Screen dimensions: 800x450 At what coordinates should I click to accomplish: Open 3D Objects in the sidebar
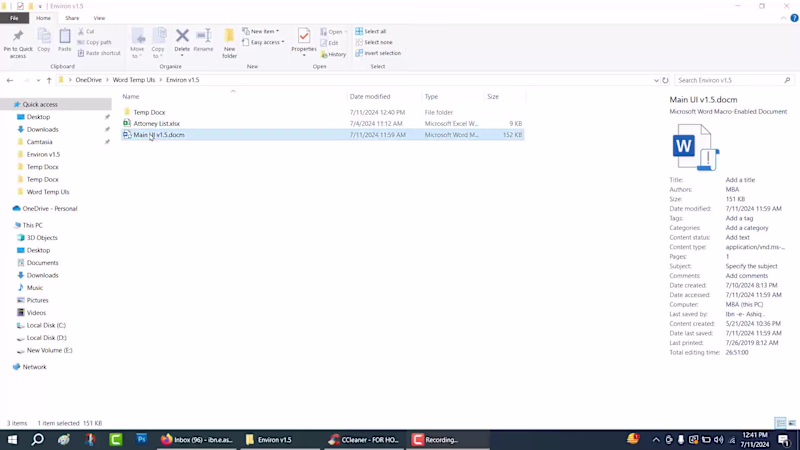tap(42, 238)
